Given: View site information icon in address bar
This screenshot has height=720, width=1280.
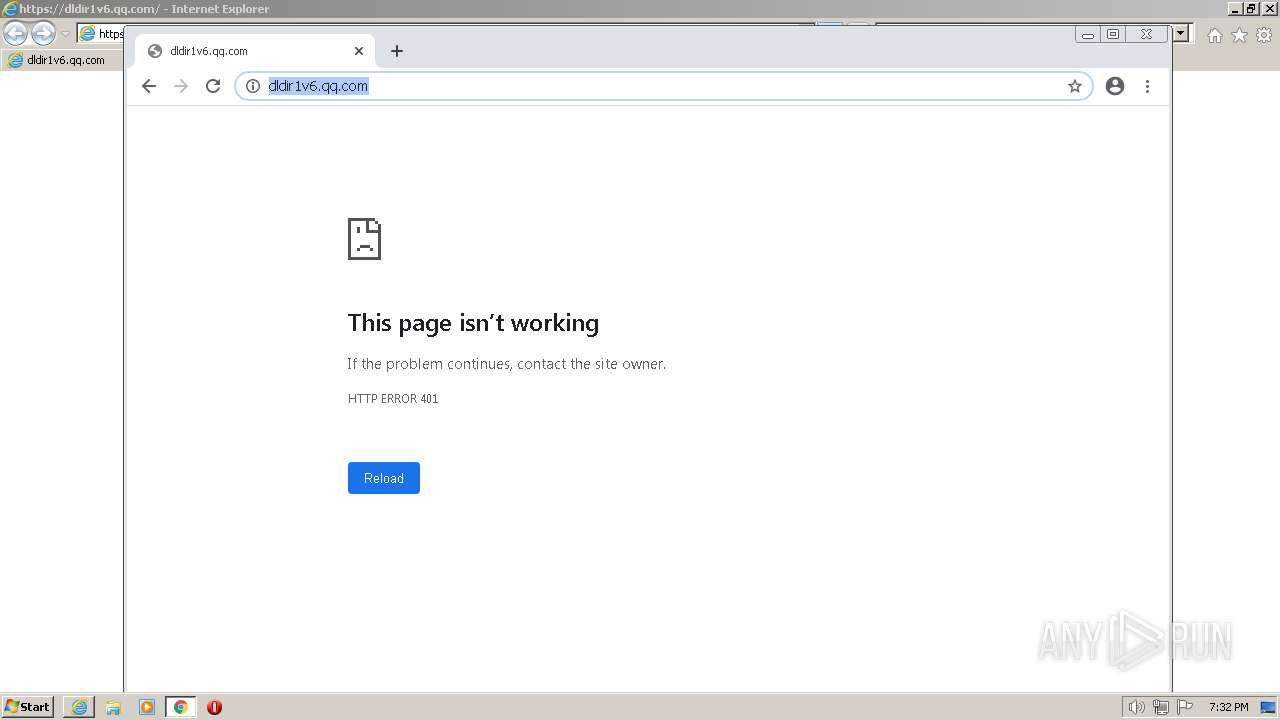Looking at the screenshot, I should pyautogui.click(x=253, y=86).
